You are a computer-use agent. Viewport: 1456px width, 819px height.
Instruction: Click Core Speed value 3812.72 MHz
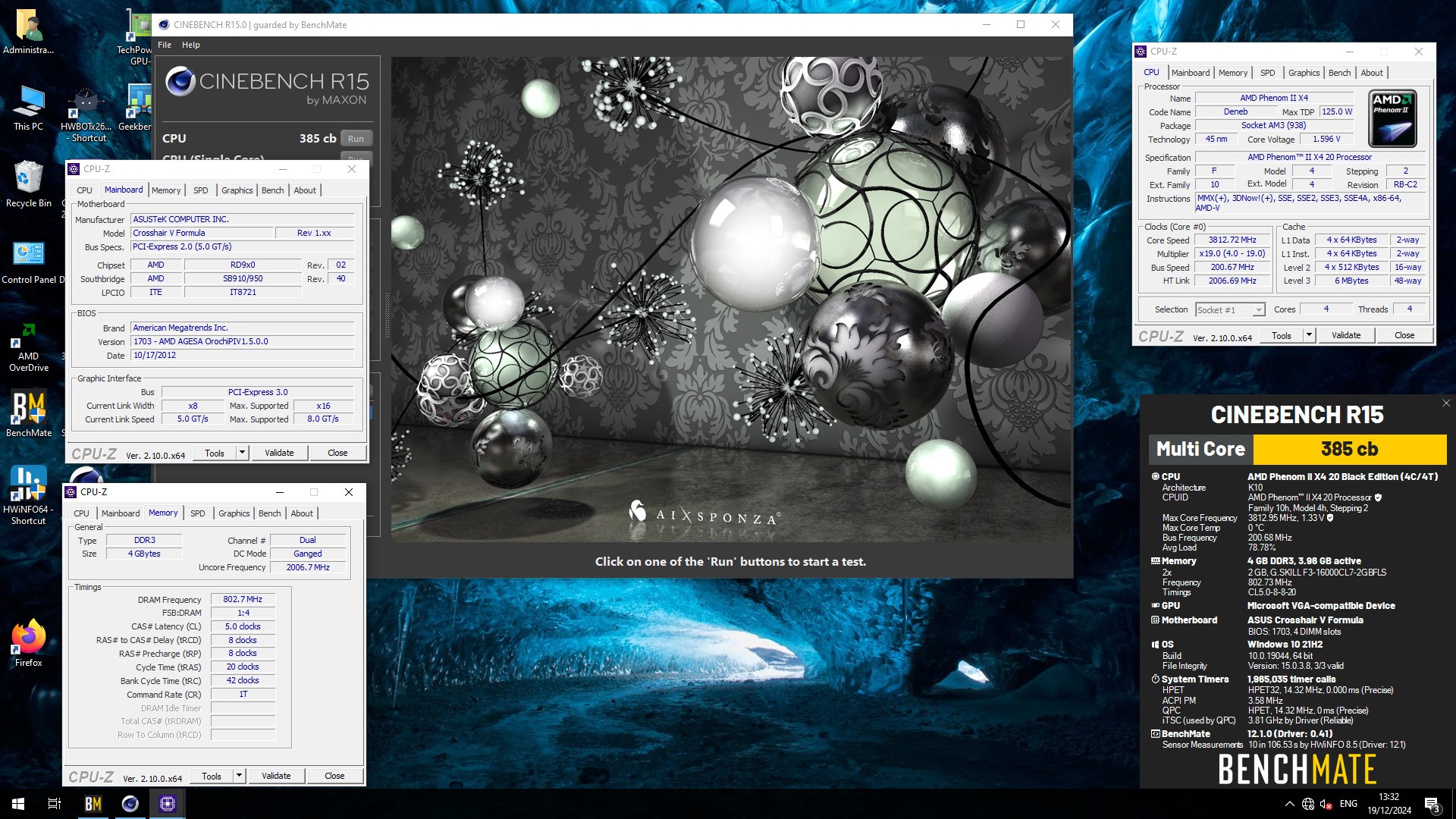(1232, 240)
